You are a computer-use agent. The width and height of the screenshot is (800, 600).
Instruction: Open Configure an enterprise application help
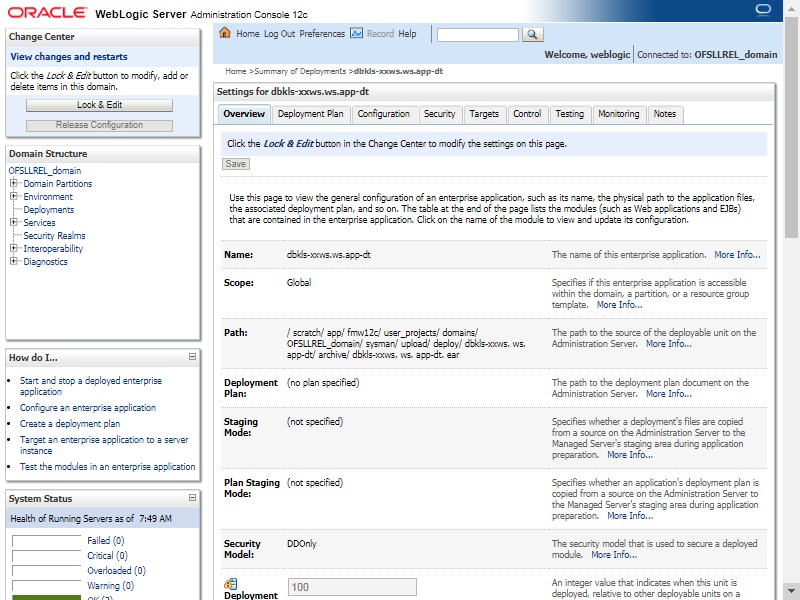[x=88, y=408]
